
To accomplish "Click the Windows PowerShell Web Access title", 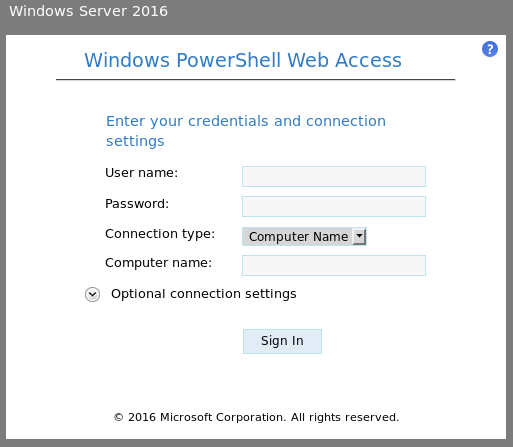I will [243, 60].
